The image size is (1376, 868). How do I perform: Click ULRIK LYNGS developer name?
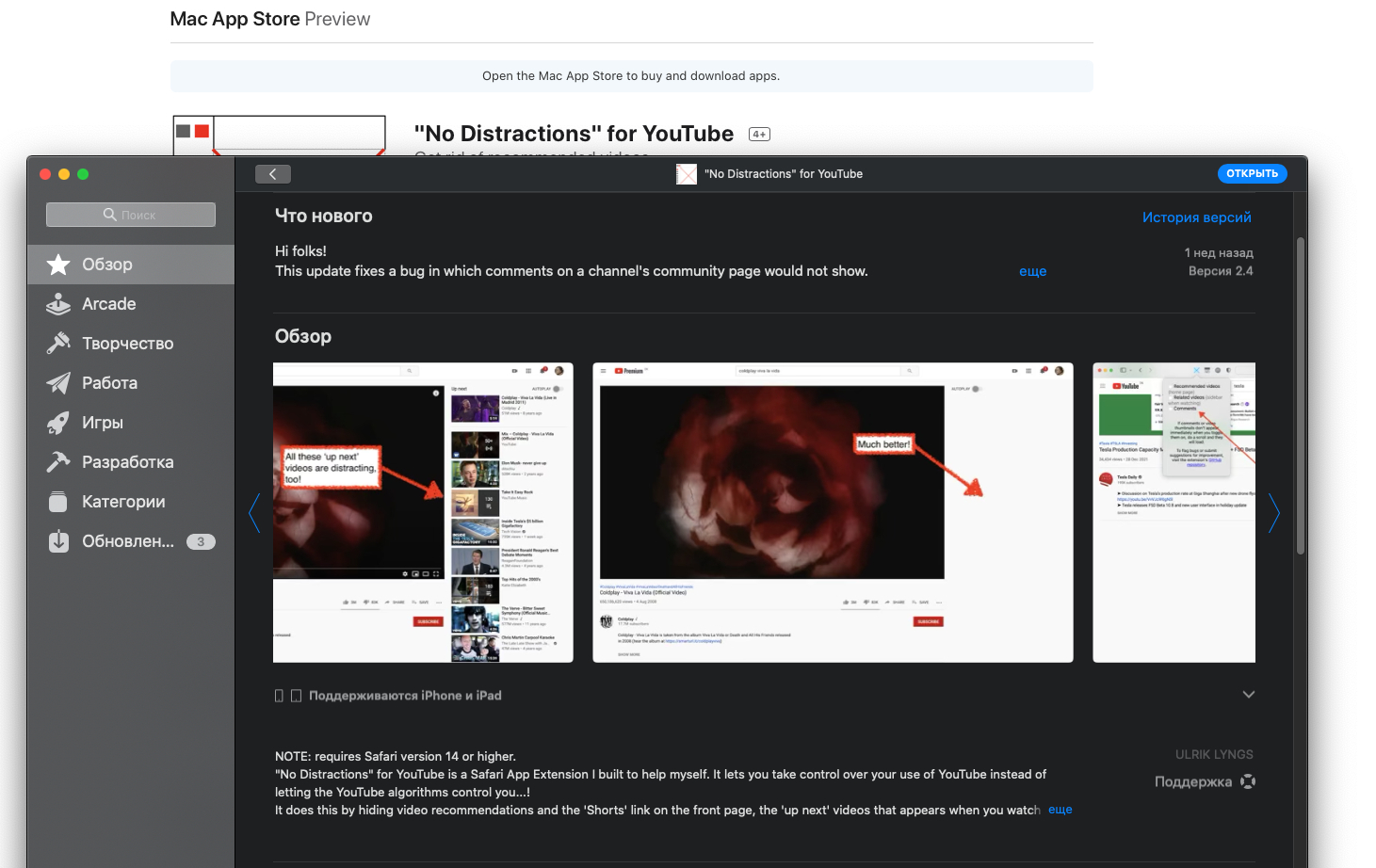[1214, 755]
